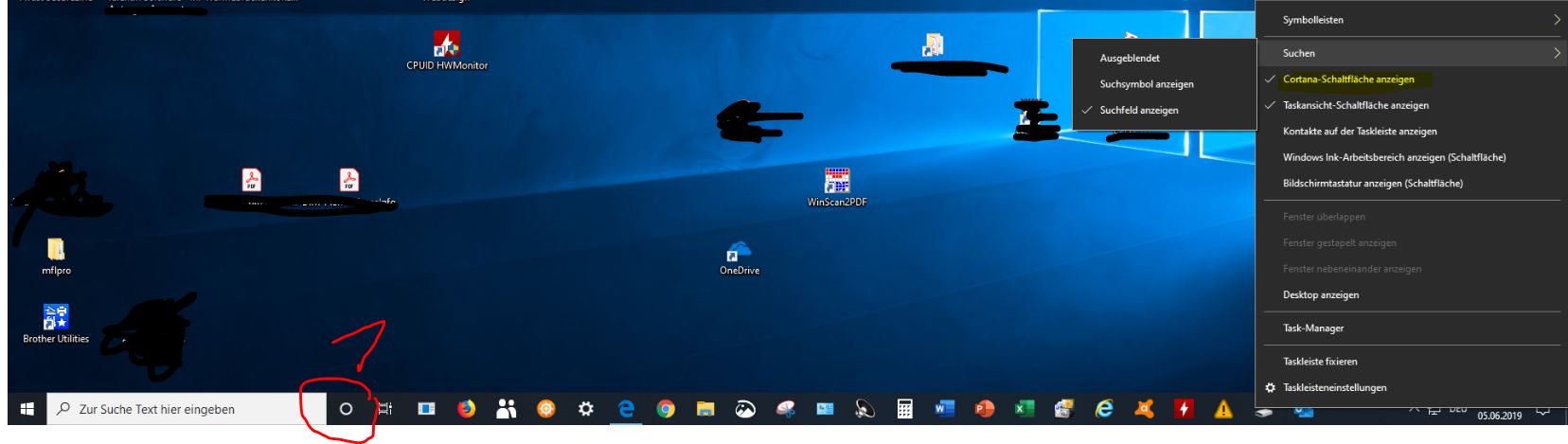Expand the Symbolleisten submenu
Image resolution: width=1568 pixels, height=444 pixels.
click(1412, 20)
